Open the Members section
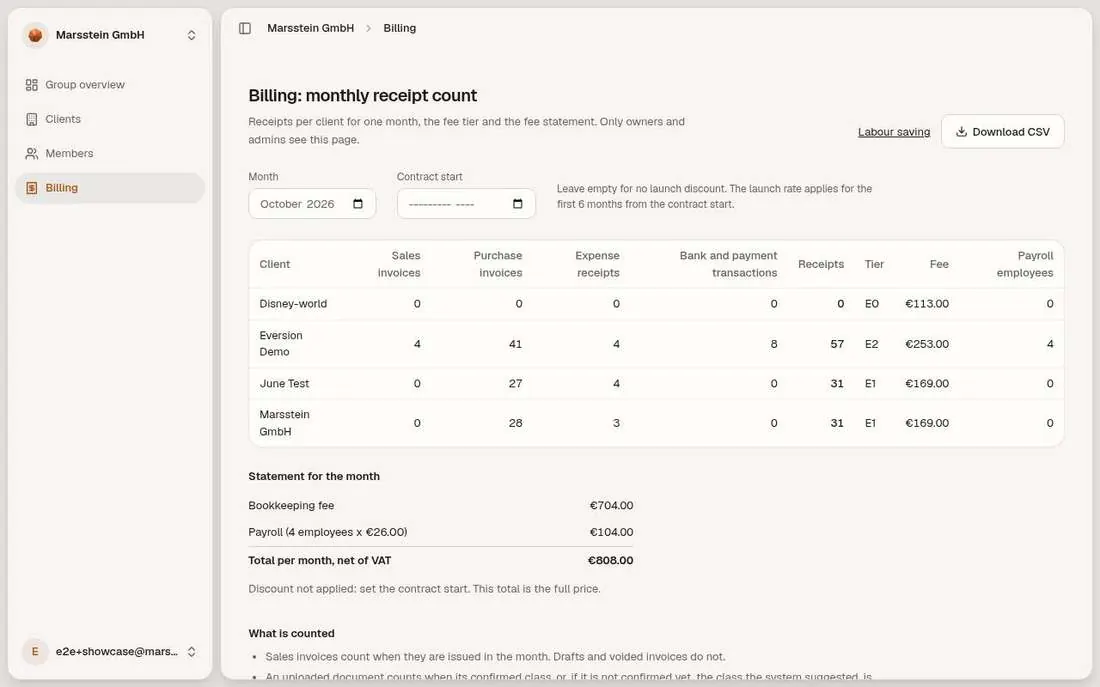1100x687 pixels. click(x=110, y=154)
